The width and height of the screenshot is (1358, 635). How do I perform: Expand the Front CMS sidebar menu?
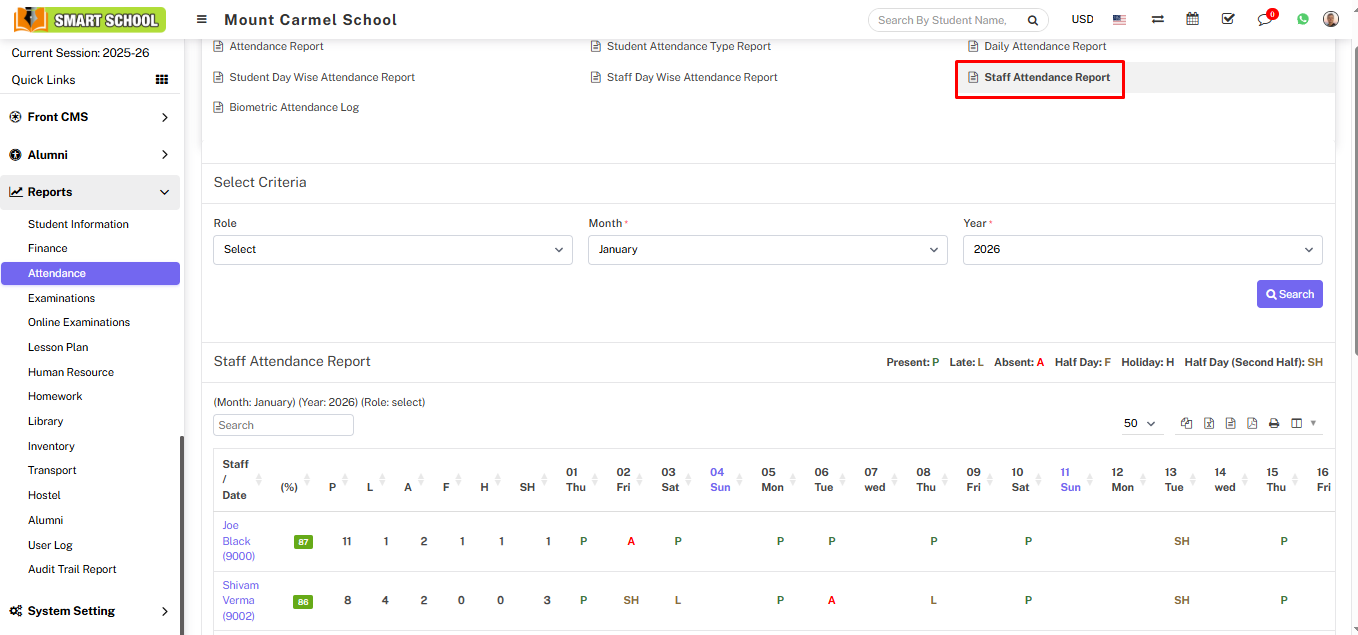pyautogui.click(x=90, y=117)
